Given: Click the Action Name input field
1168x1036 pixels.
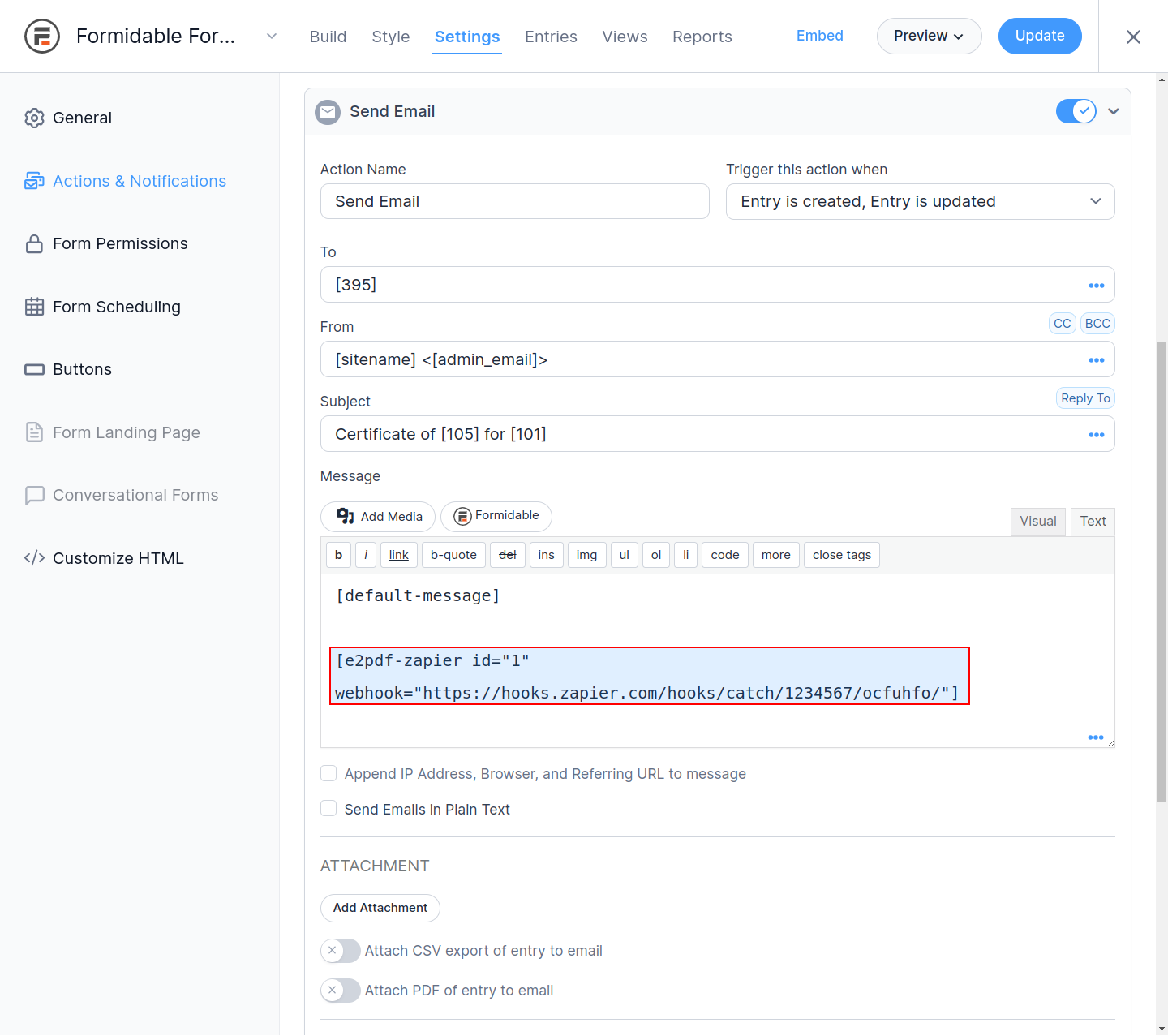Looking at the screenshot, I should [514, 202].
